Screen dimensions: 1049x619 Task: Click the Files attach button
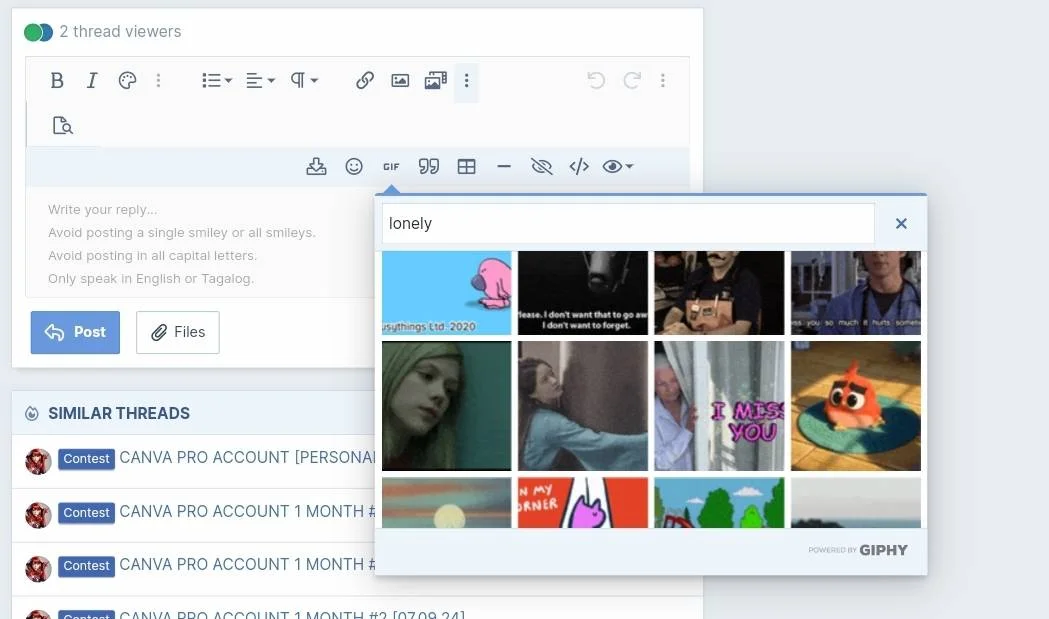[x=178, y=332]
